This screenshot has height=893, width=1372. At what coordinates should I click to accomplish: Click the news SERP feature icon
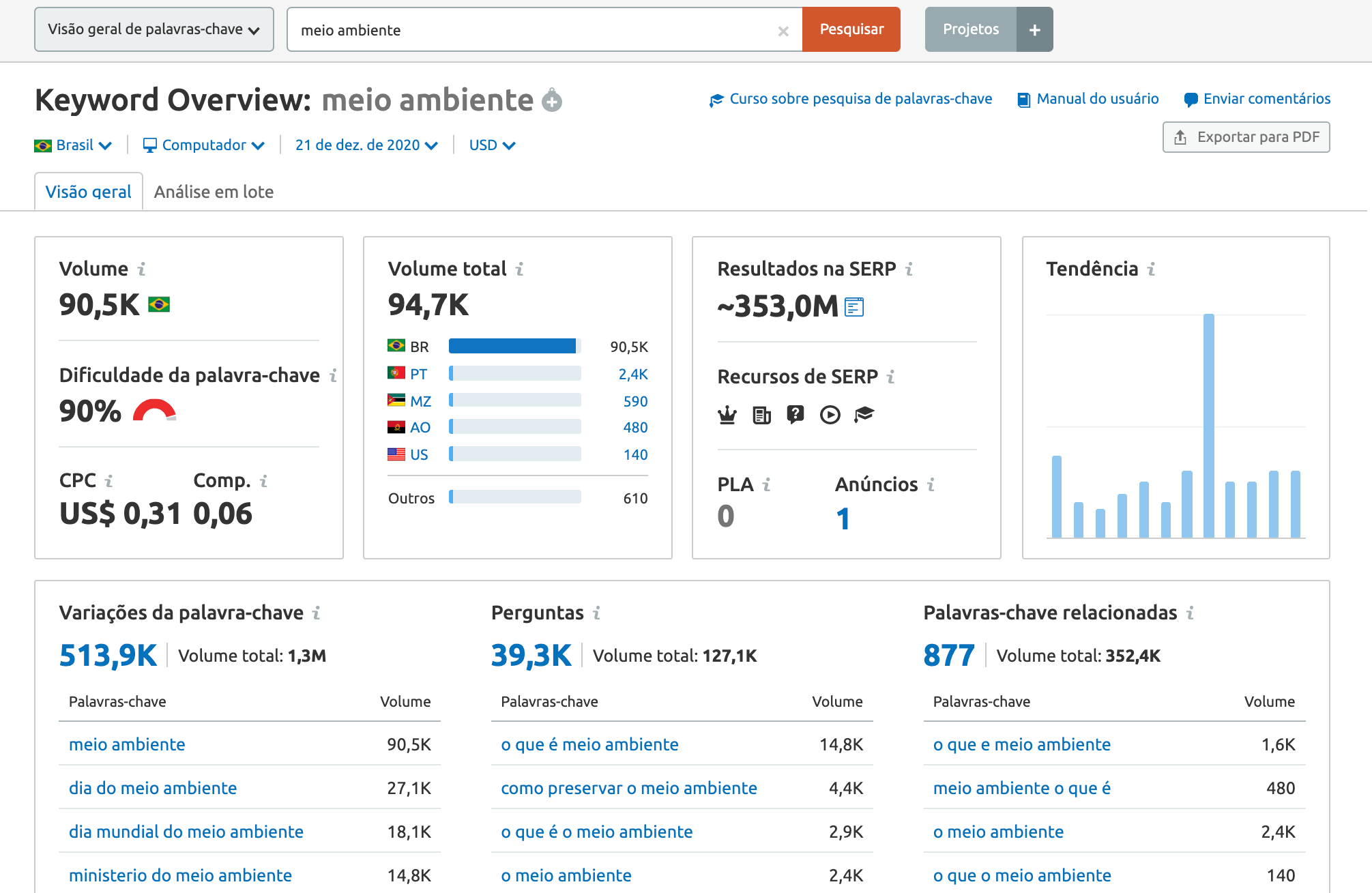tap(761, 414)
